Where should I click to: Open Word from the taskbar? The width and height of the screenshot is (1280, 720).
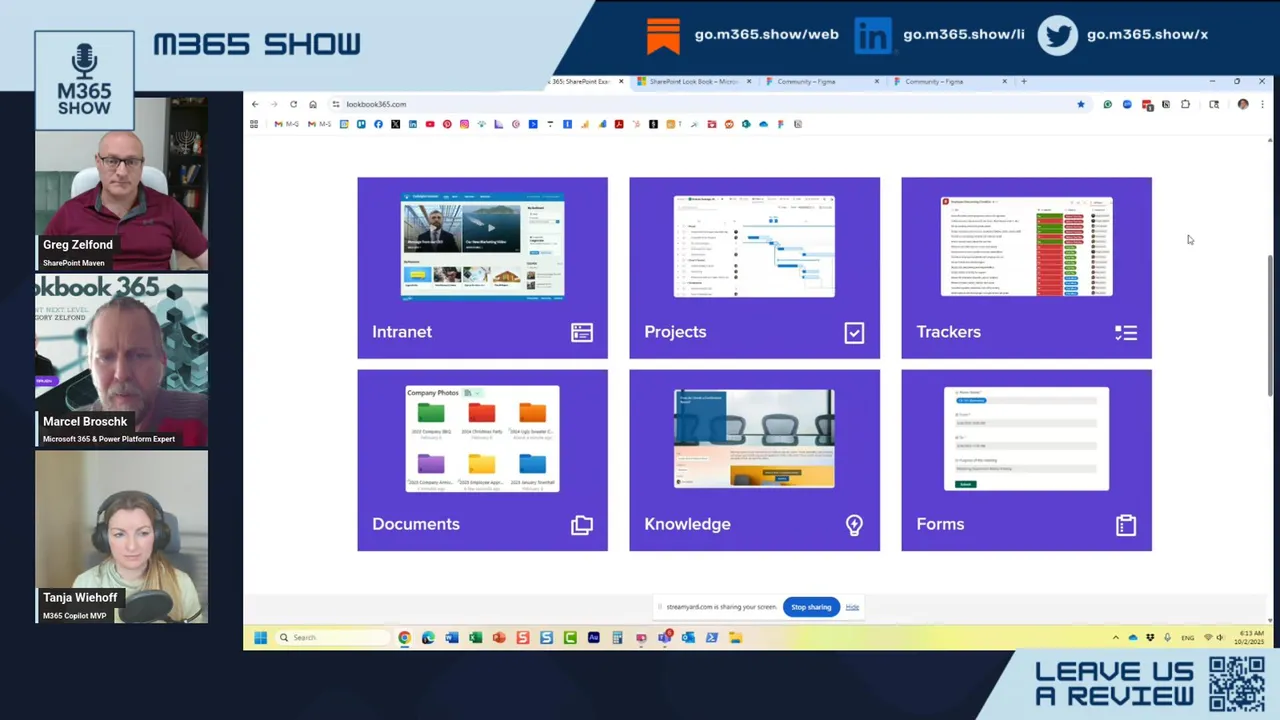pos(452,637)
